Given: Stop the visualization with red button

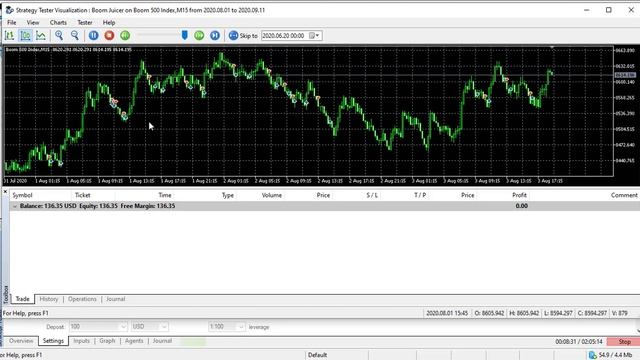Looking at the screenshot, I should 109,36.
